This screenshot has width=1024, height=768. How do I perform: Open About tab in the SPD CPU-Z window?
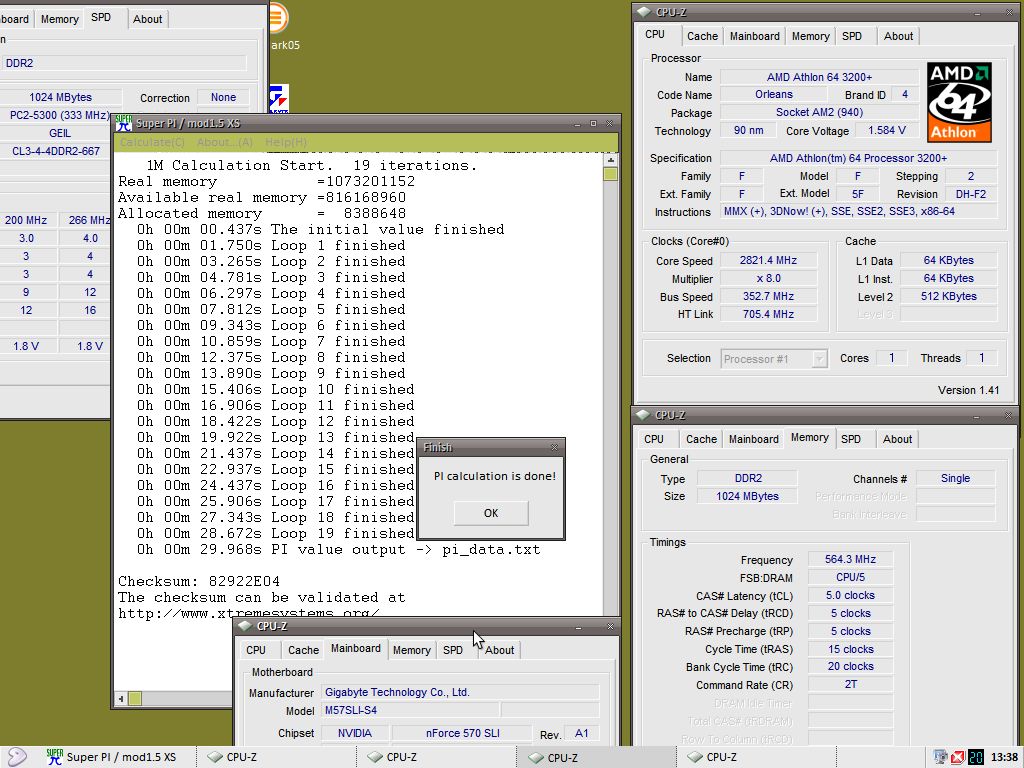pyautogui.click(x=148, y=20)
